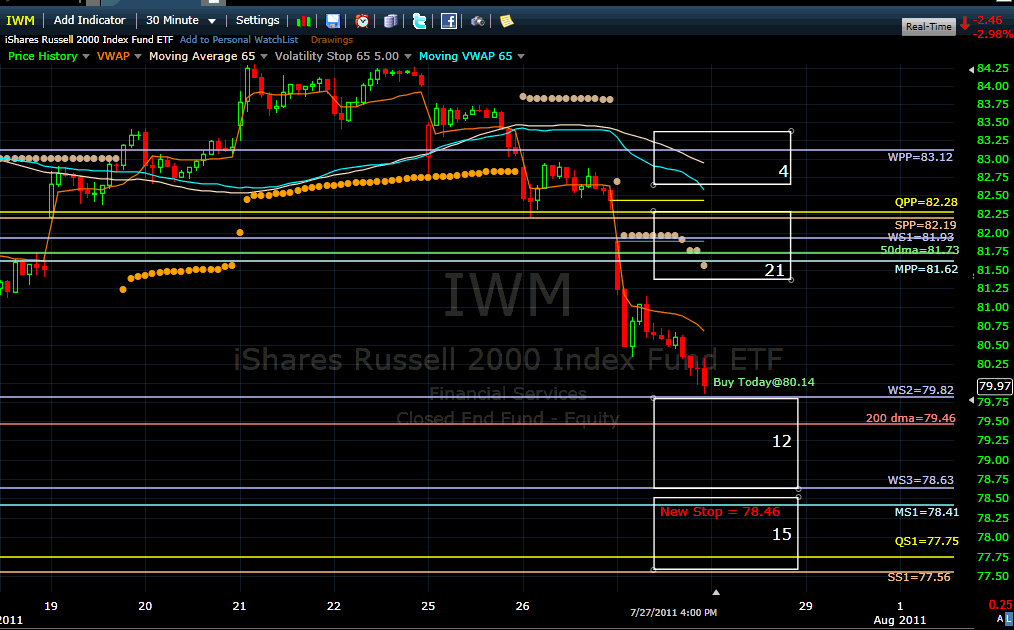The height and width of the screenshot is (630, 1014).
Task: Open chart Settings
Action: 257,20
